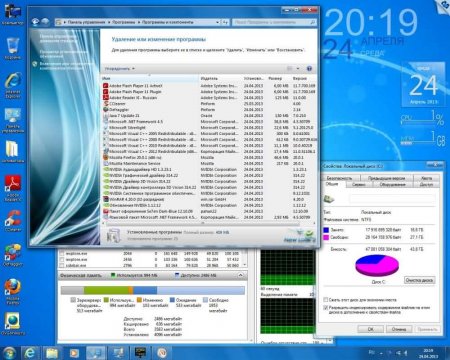Image resolution: width=450 pixels, height=360 pixels.
Task: Open the media player taskbar icon
Action: click(74, 353)
